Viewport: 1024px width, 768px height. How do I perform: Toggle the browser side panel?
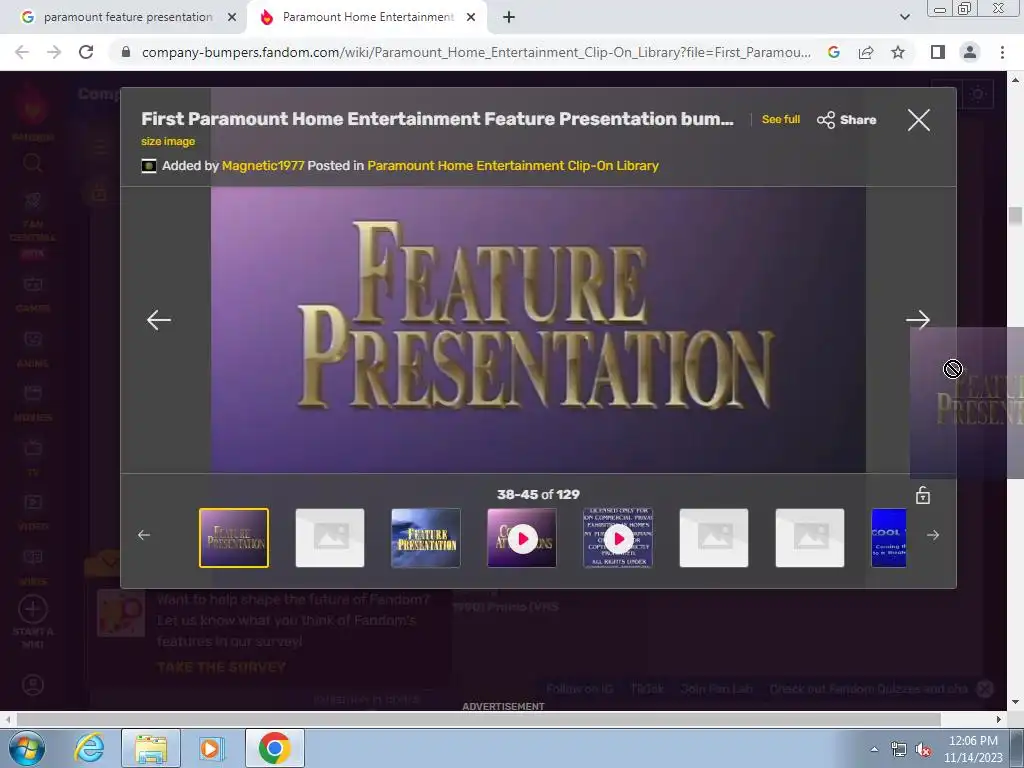click(x=938, y=52)
